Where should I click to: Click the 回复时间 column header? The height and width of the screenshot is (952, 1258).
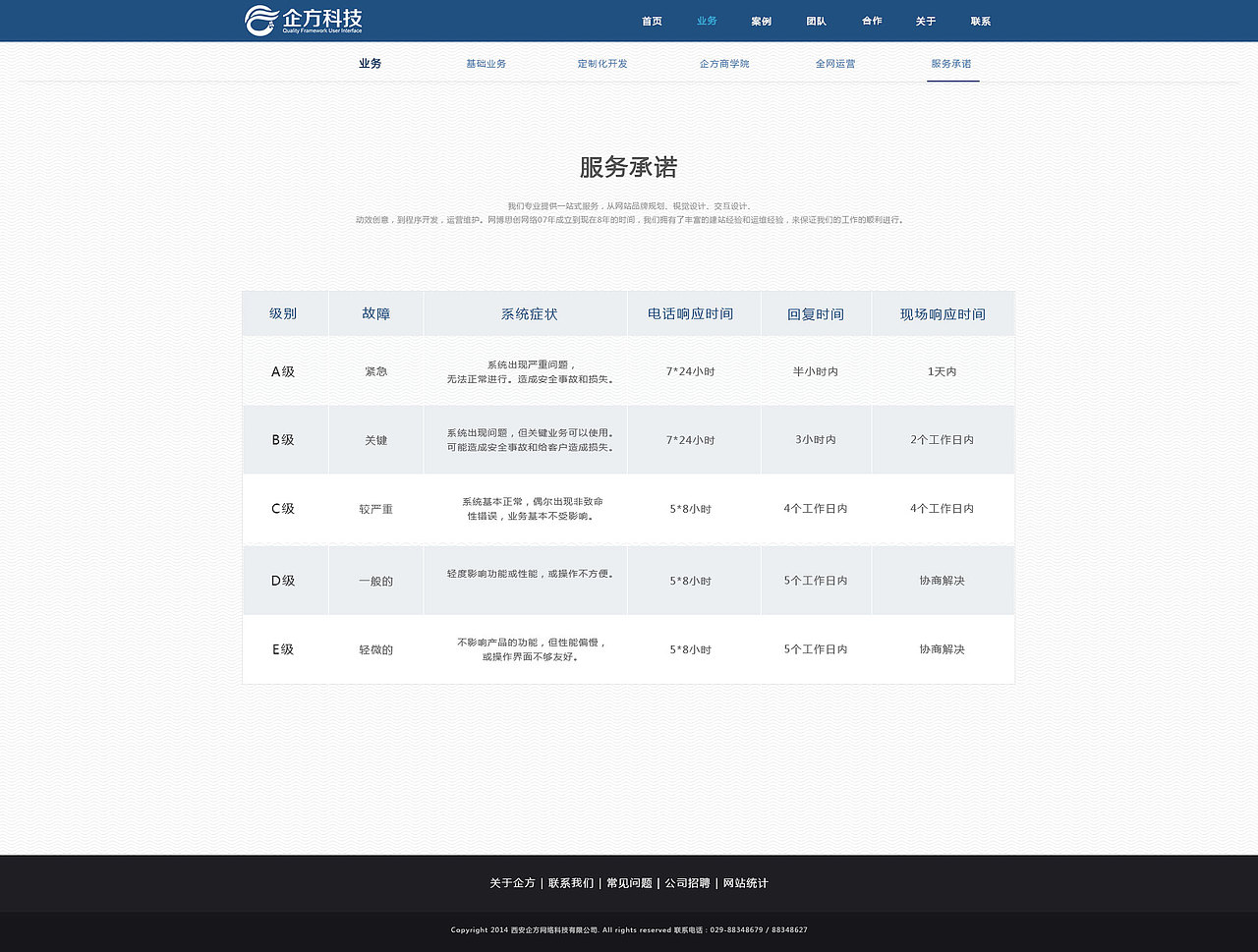[816, 314]
